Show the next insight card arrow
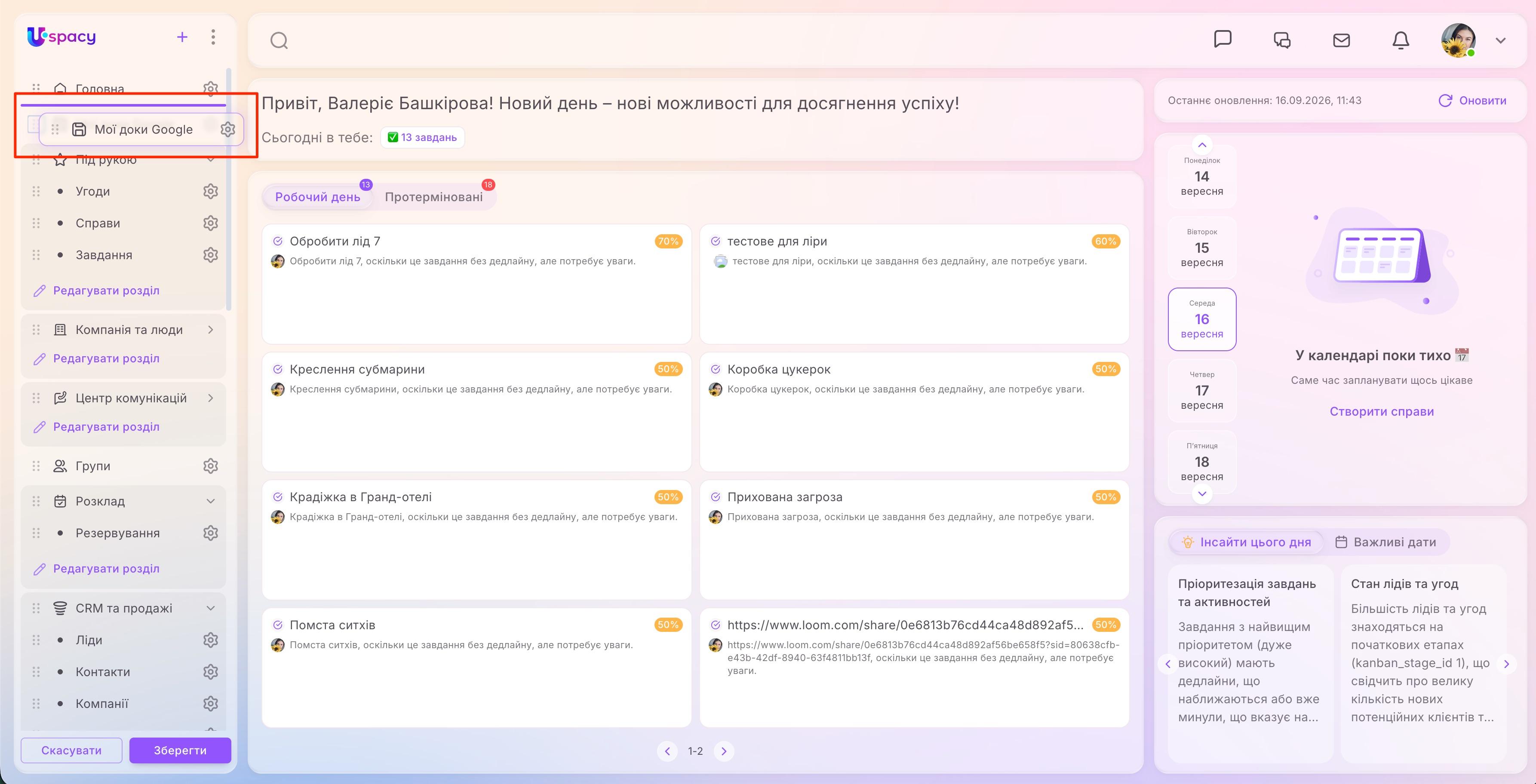The height and width of the screenshot is (784, 1536). pos(1507,664)
